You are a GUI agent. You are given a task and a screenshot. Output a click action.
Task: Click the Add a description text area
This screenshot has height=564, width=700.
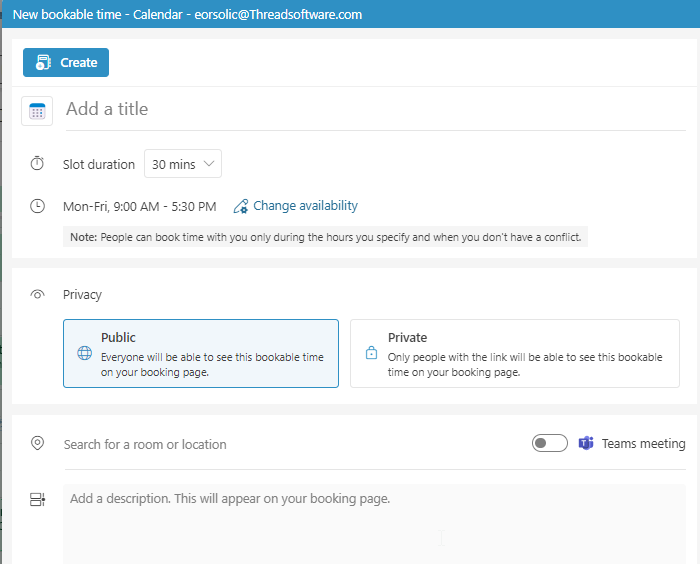[x=374, y=524]
